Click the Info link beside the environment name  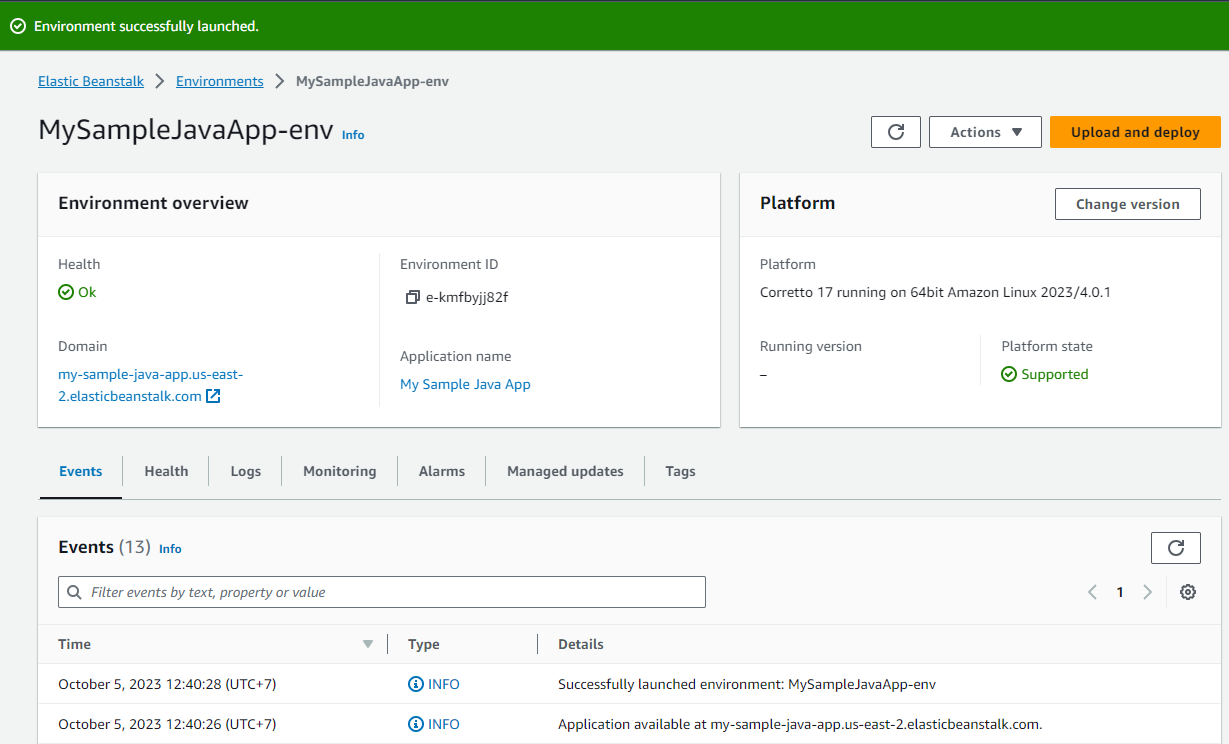pos(353,134)
